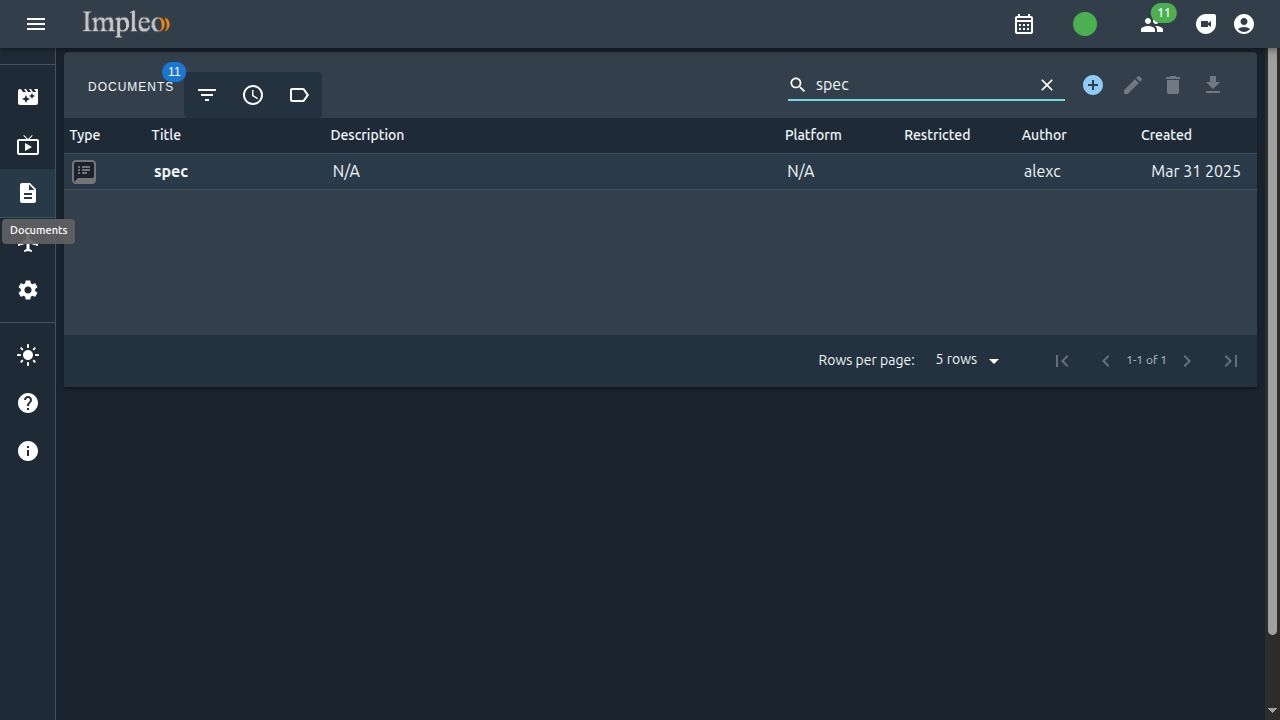Screen dimensions: 1280x720
Task: Open the live TV section in the sidebar
Action: [x=28, y=146]
